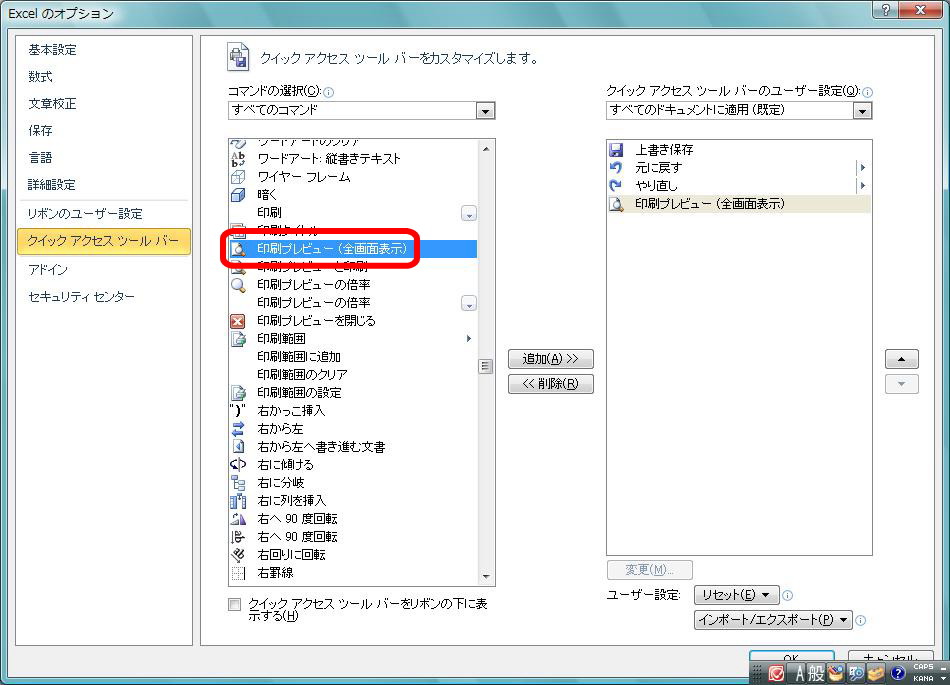Screen dimensions: 950x685
Task: Click the 印刷範囲の設定 command icon
Action: pos(238,392)
